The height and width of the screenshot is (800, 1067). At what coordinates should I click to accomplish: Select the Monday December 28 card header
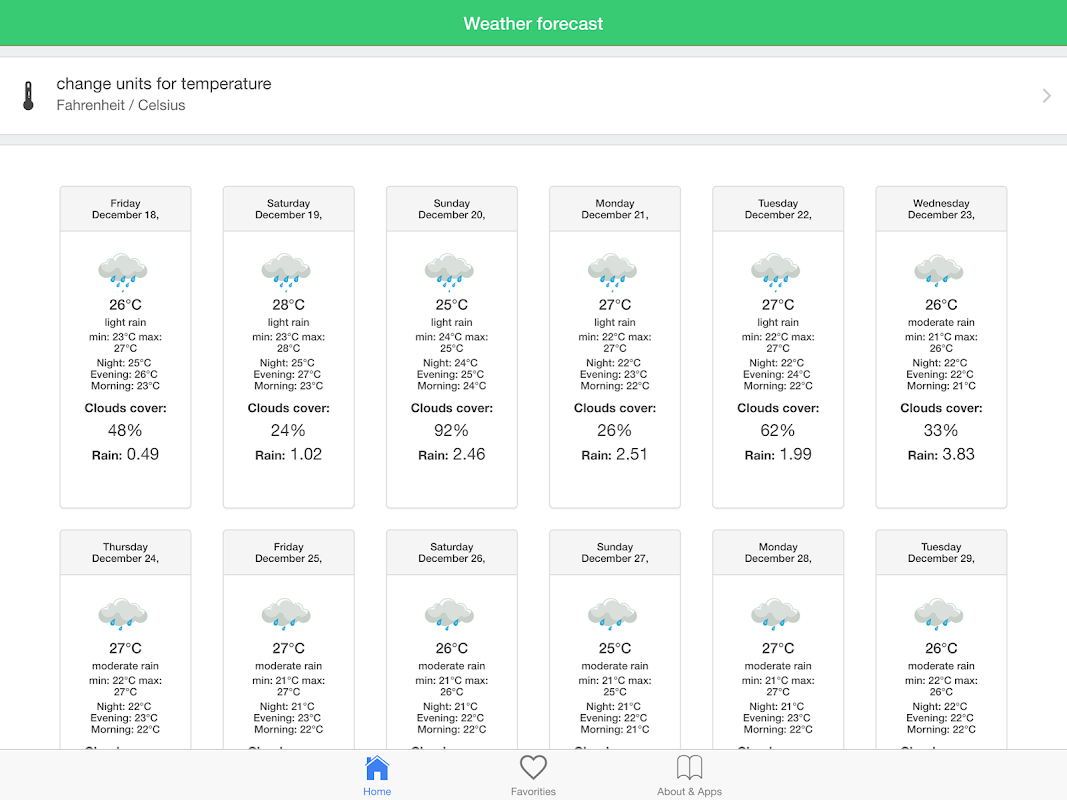pos(778,552)
